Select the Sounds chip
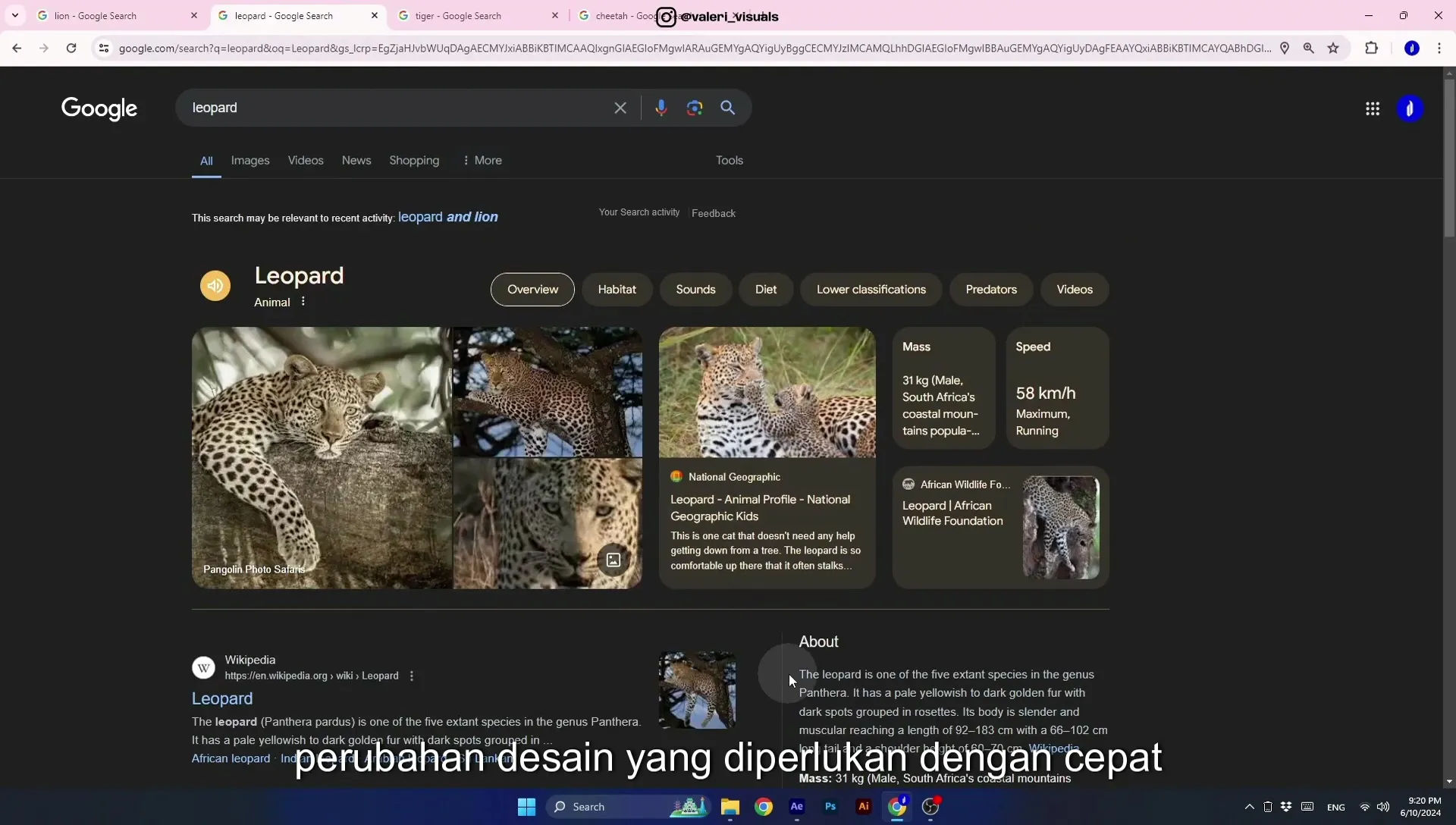The height and width of the screenshot is (825, 1456). [695, 290]
